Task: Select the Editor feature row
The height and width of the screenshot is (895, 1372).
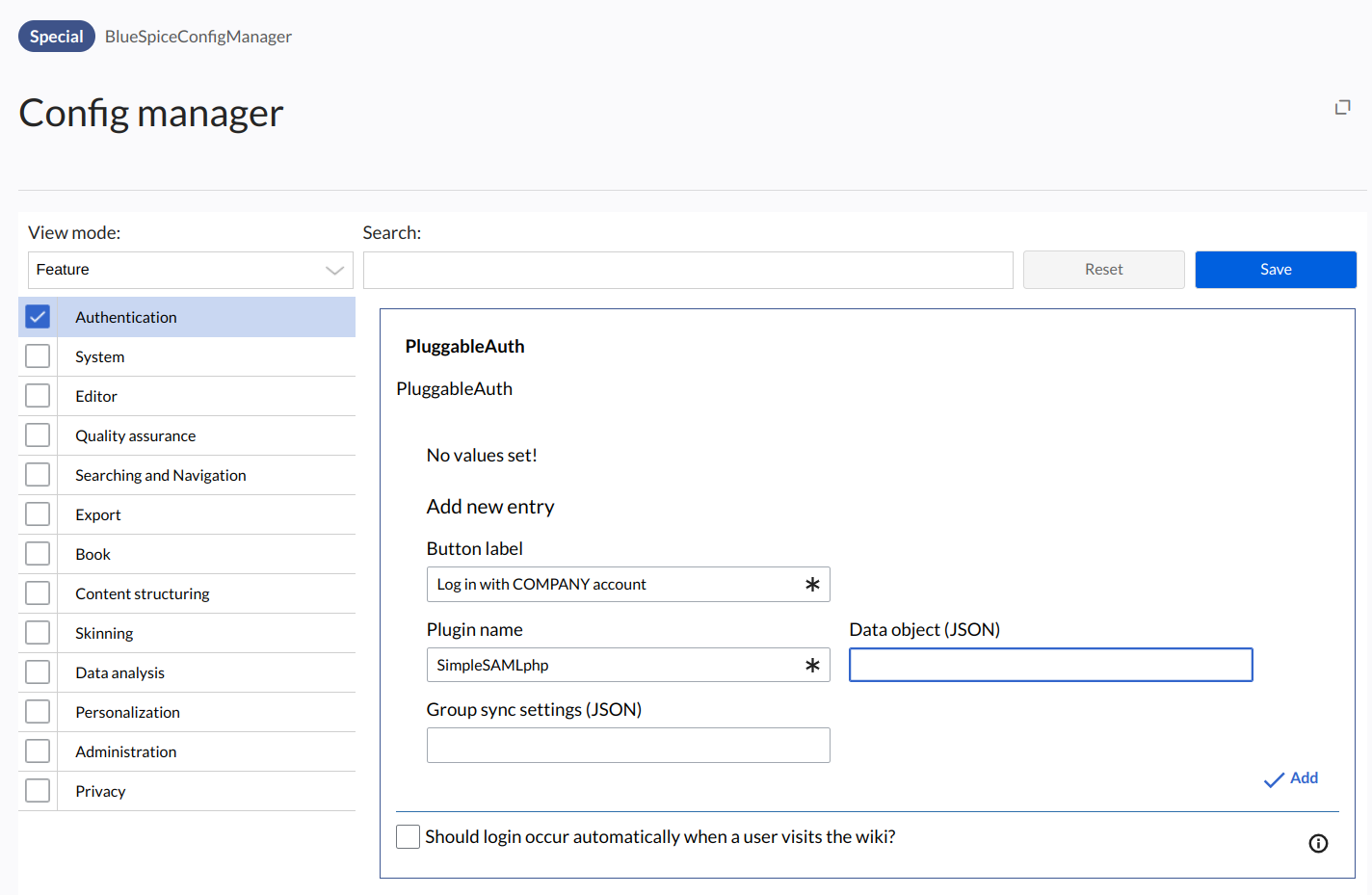Action: pos(187,396)
